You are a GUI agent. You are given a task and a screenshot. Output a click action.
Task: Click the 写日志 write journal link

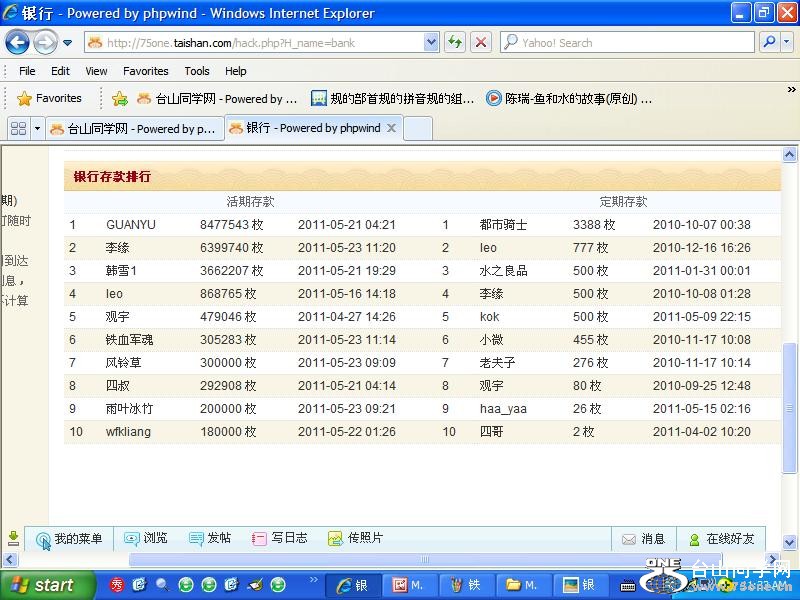click(x=280, y=538)
